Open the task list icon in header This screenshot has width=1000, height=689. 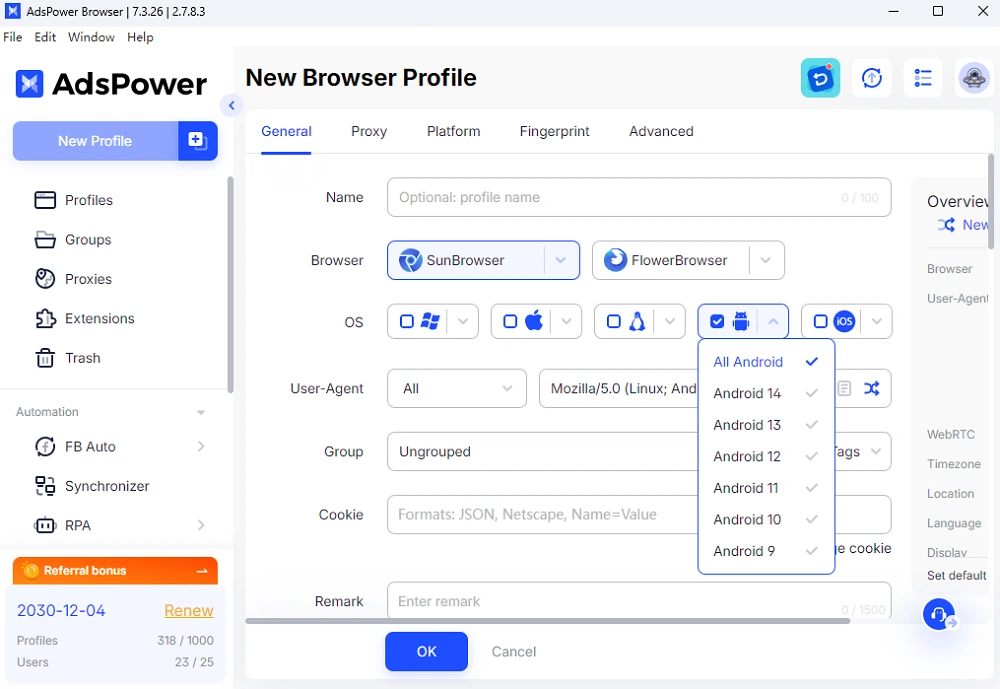(x=923, y=78)
